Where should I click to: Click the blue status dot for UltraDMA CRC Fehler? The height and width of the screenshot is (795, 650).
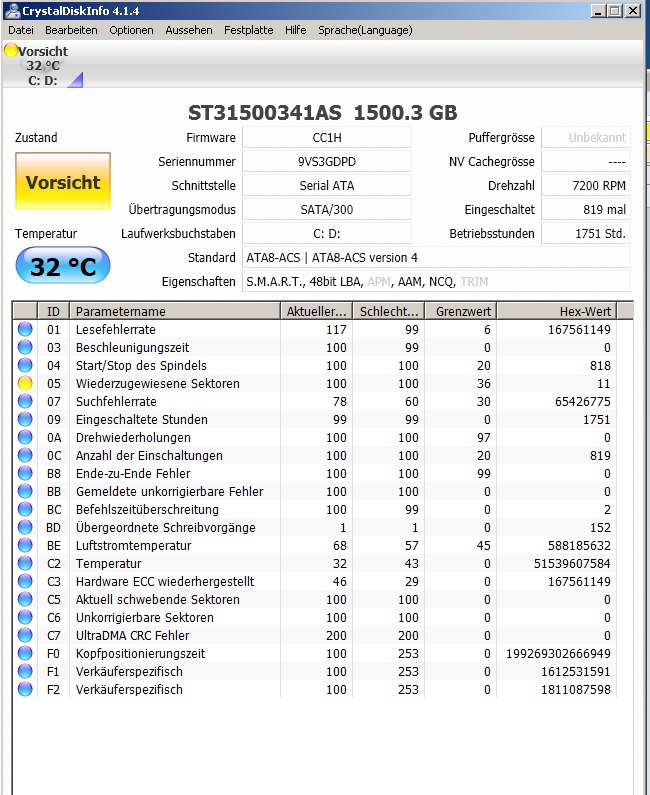(25, 635)
